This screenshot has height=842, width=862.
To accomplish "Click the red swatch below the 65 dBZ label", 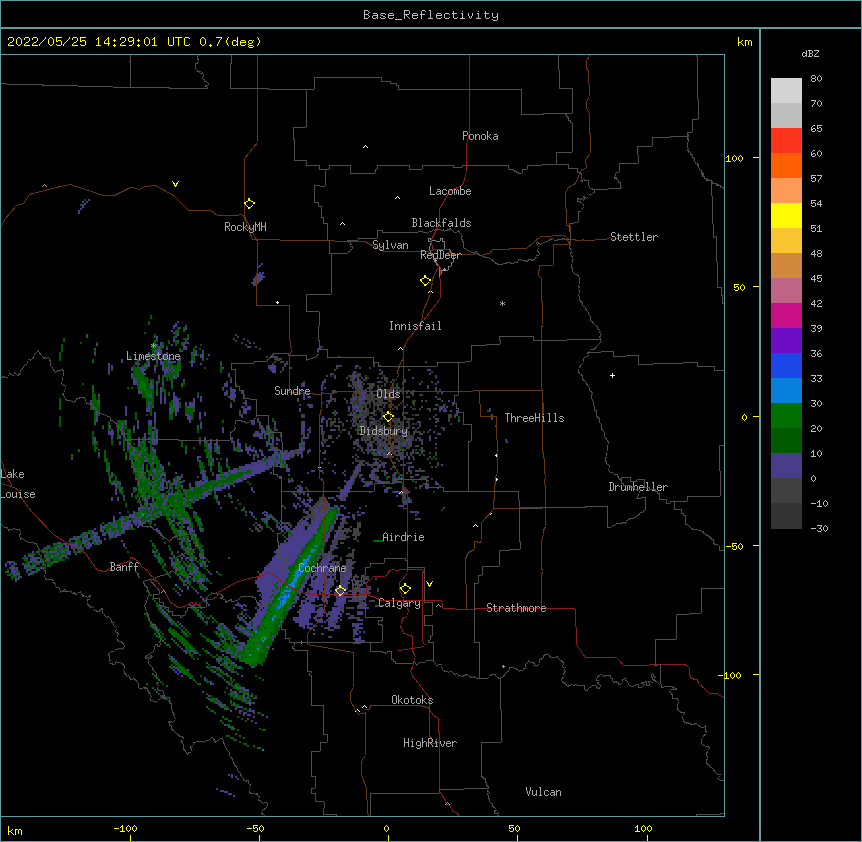I will 786,140.
